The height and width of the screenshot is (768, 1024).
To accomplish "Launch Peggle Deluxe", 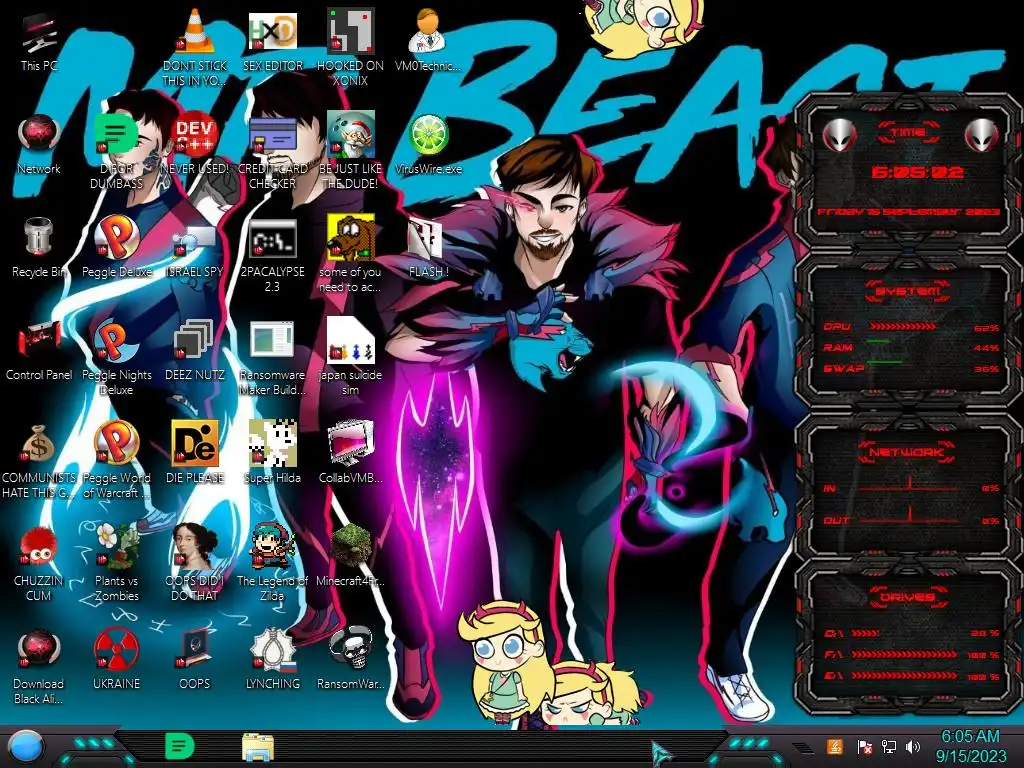I will [x=116, y=248].
